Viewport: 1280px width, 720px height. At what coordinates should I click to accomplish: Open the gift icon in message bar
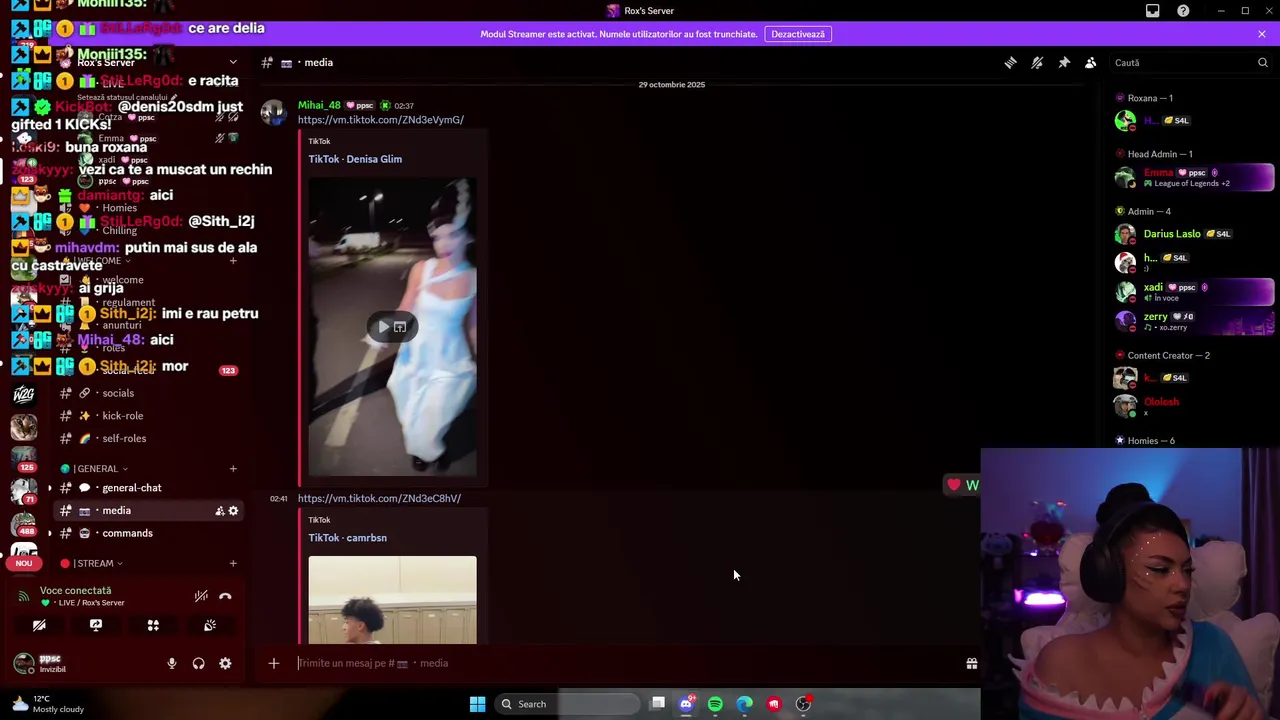(x=971, y=663)
